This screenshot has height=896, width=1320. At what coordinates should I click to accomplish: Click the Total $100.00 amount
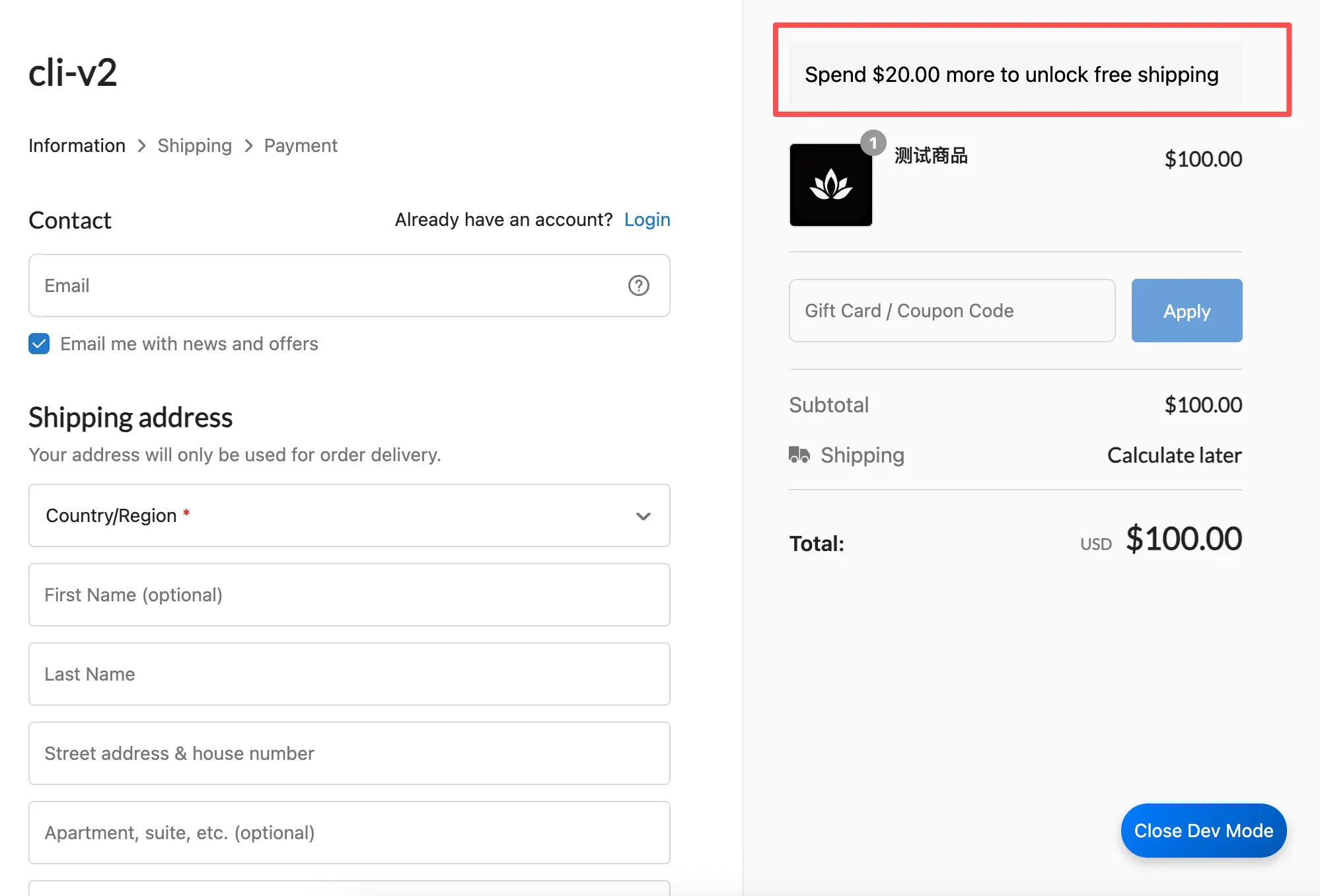coord(1184,539)
